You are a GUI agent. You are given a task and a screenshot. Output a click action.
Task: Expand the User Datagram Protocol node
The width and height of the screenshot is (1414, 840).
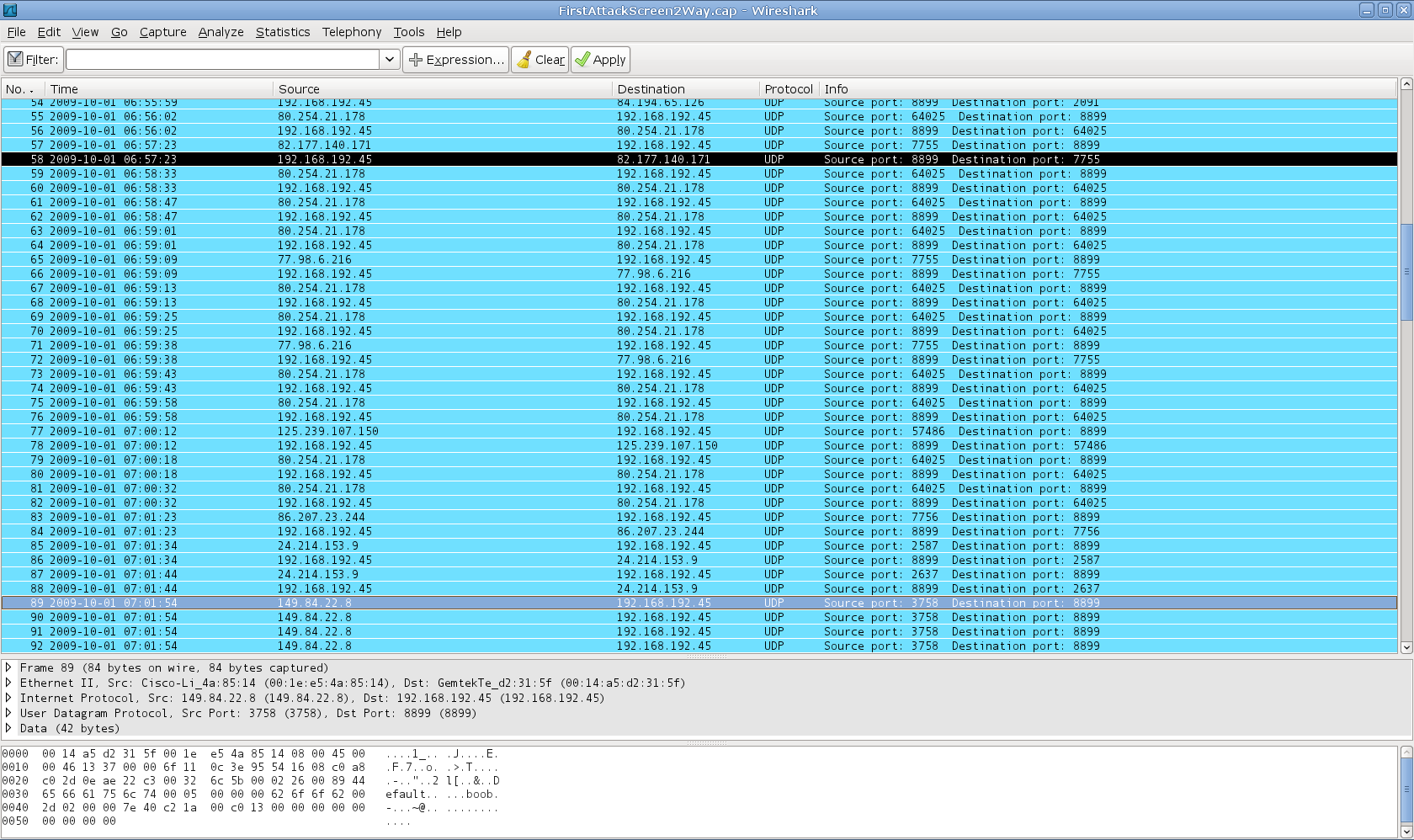8,713
